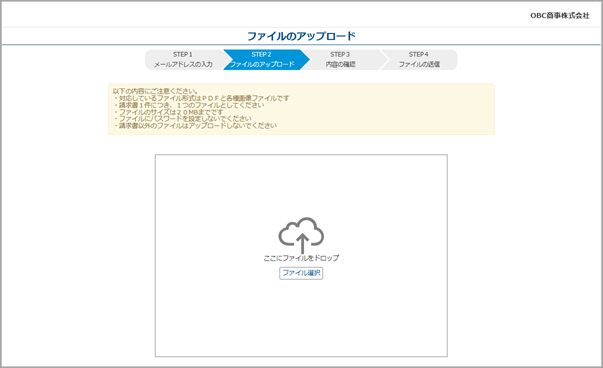Click the ここにファイルをドロップ text

(301, 258)
